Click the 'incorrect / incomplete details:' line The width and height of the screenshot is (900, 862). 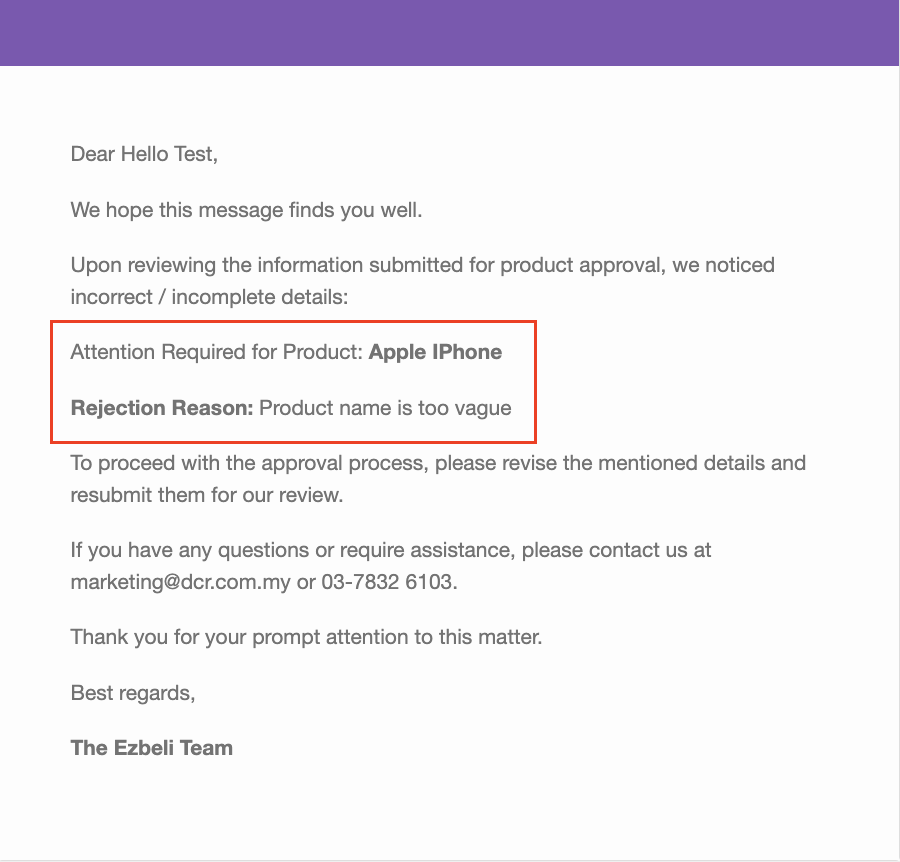click(210, 297)
